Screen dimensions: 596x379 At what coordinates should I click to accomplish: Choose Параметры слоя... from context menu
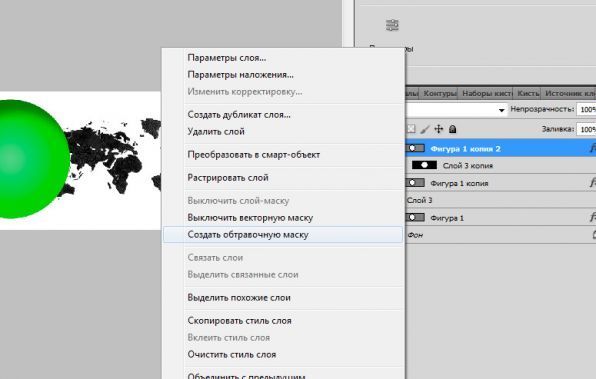point(227,58)
